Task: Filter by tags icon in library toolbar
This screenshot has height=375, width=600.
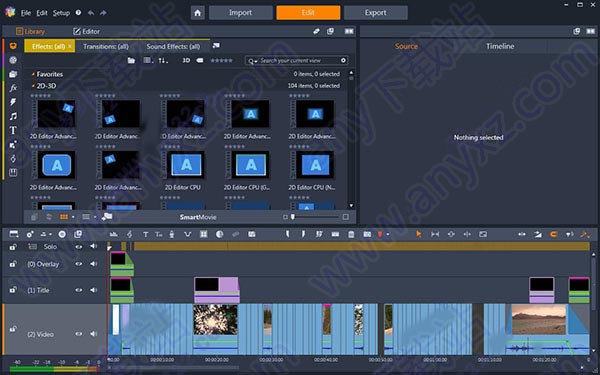Action: coord(200,60)
